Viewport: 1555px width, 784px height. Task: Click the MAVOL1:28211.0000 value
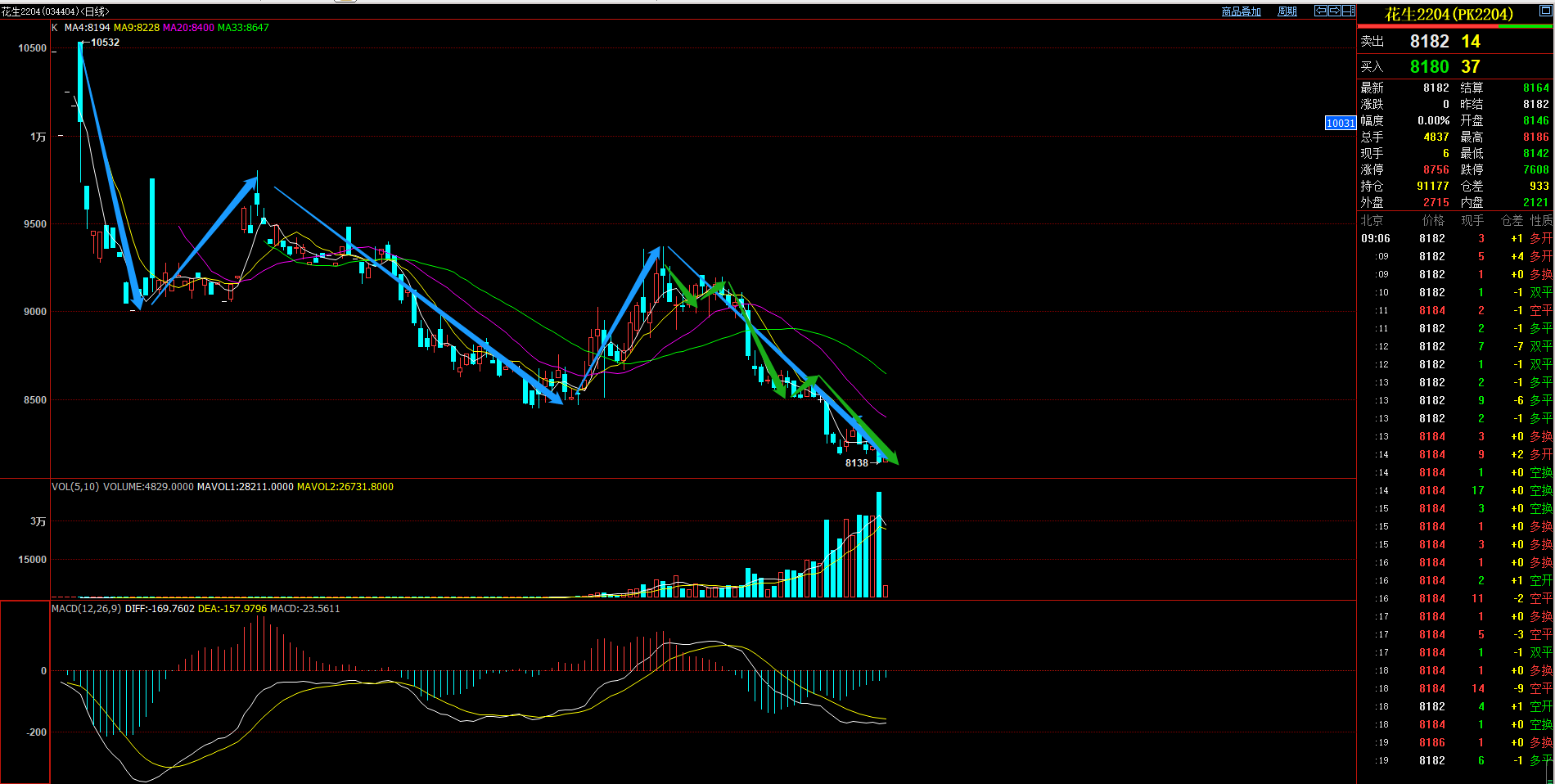tap(246, 486)
